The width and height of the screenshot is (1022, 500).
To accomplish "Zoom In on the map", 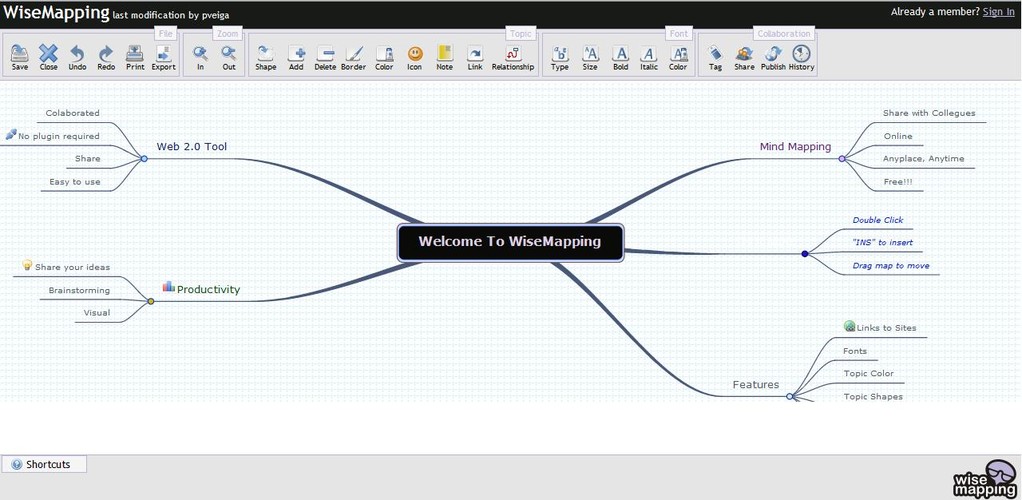I will pos(200,57).
